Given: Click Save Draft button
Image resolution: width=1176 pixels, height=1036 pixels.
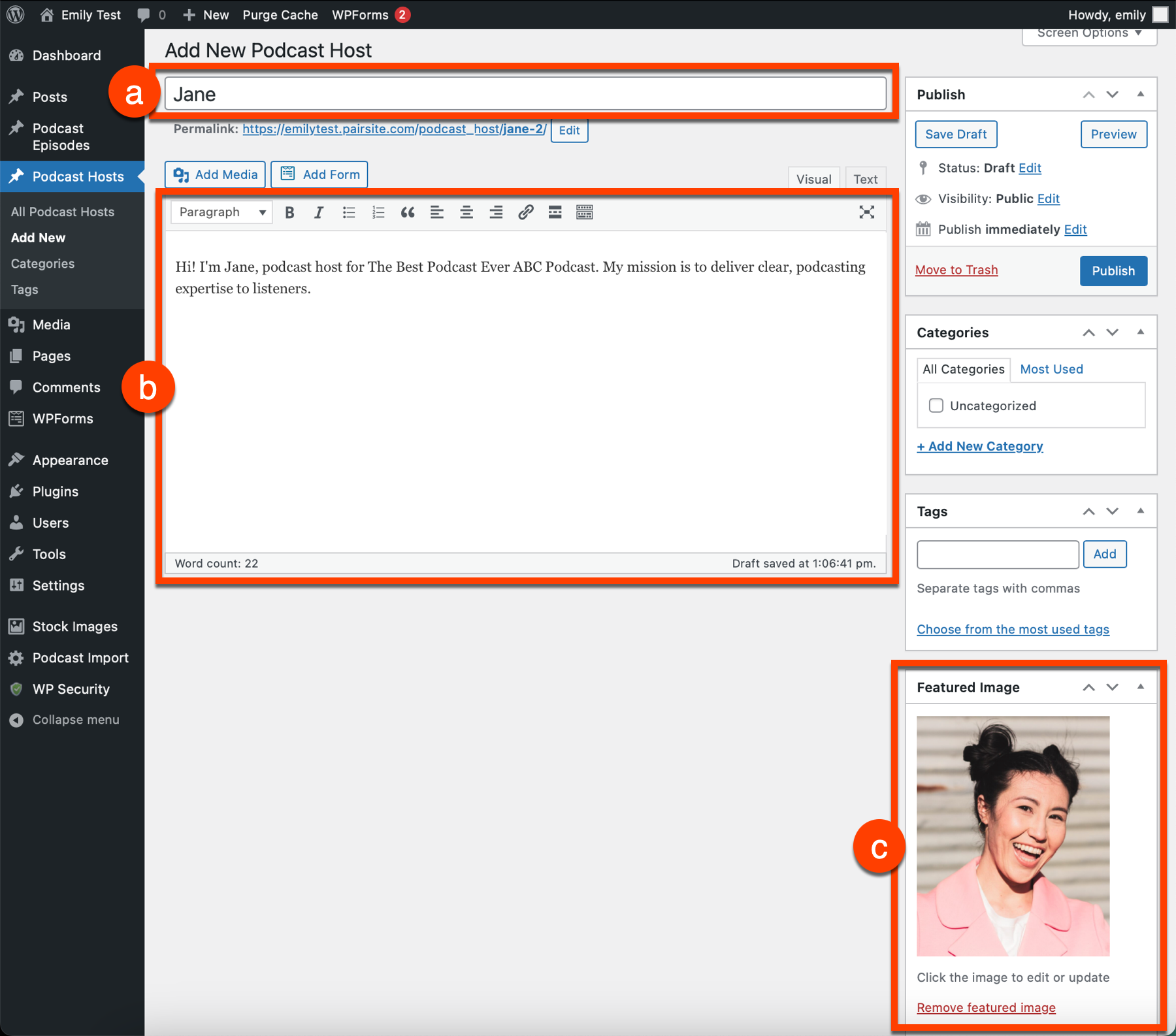Looking at the screenshot, I should [956, 134].
